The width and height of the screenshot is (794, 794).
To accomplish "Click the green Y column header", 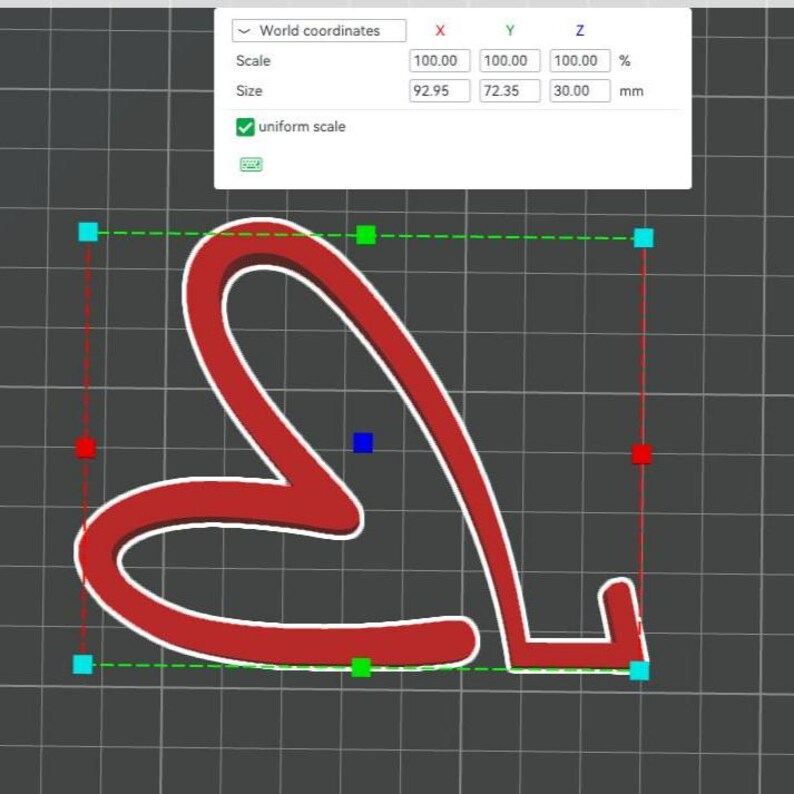I will 510,31.
